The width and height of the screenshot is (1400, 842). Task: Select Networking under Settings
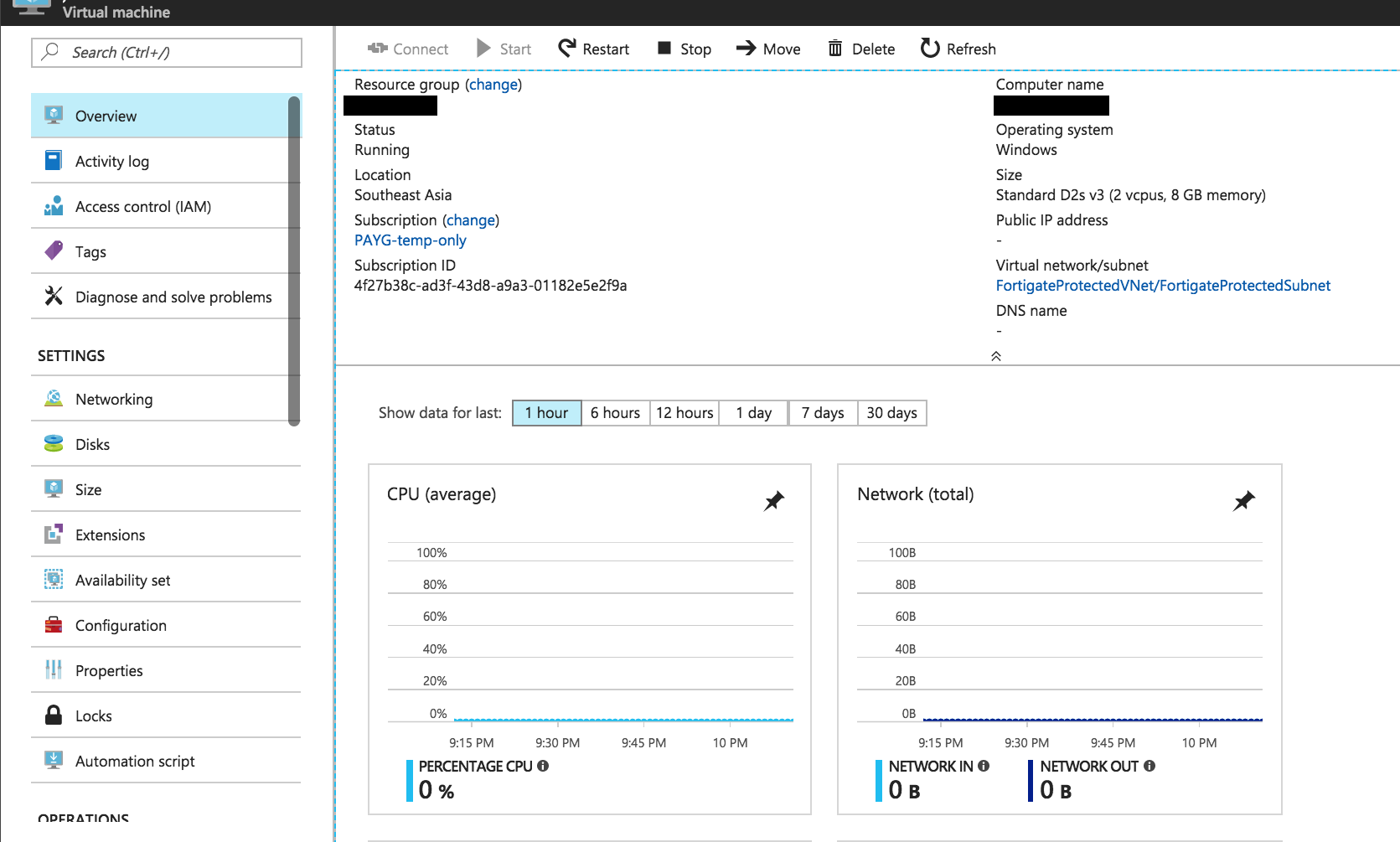[113, 399]
